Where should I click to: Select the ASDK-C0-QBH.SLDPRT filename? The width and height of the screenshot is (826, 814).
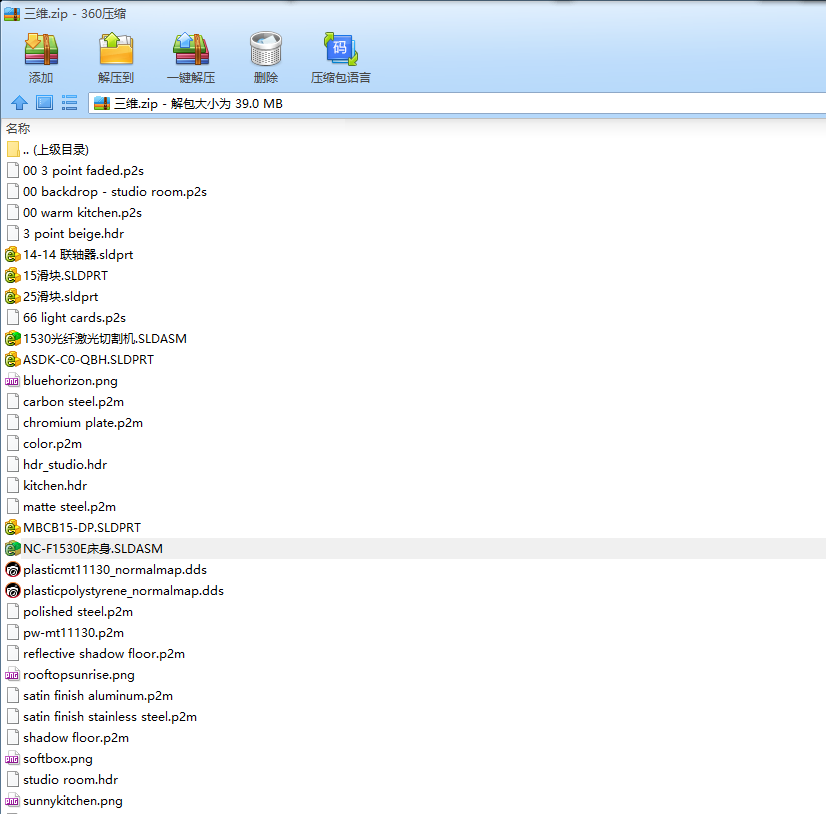(88, 360)
